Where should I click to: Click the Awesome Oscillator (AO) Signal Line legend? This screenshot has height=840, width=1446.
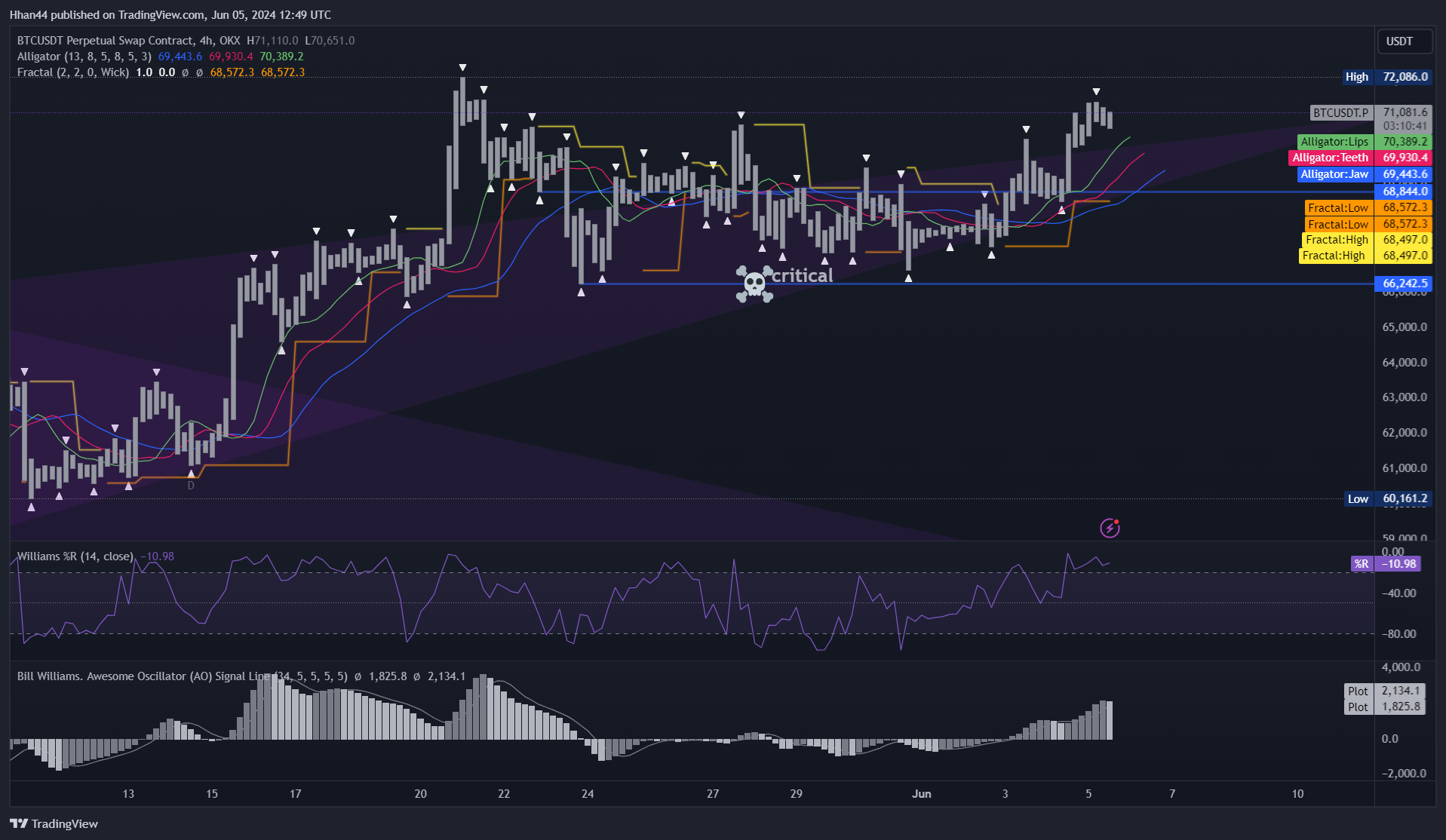182,676
